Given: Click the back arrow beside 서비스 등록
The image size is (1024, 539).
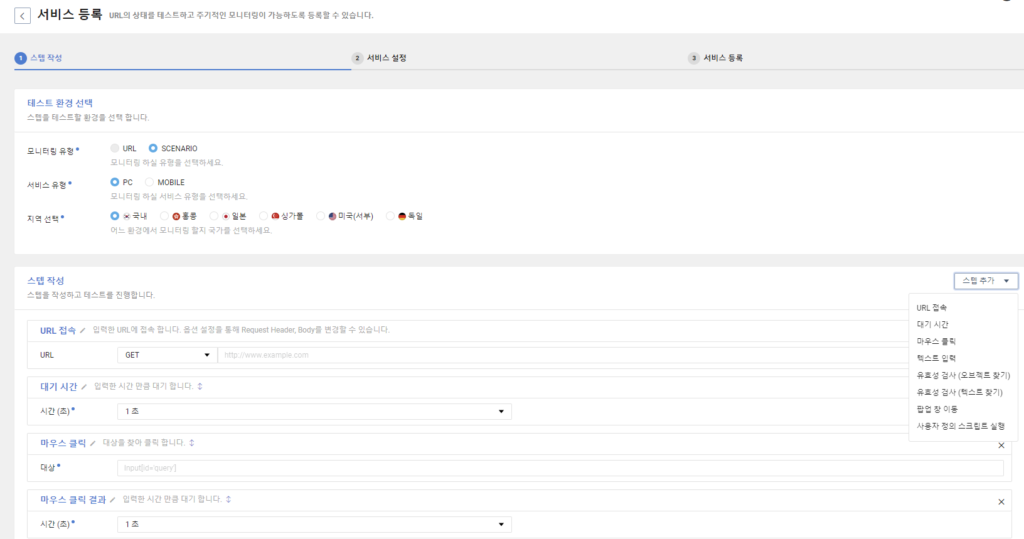Looking at the screenshot, I should click(22, 17).
